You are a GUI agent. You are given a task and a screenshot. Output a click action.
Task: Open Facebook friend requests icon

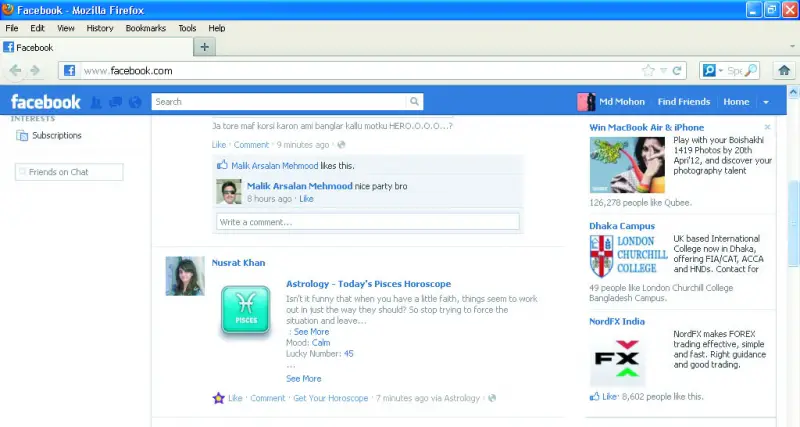[x=96, y=102]
